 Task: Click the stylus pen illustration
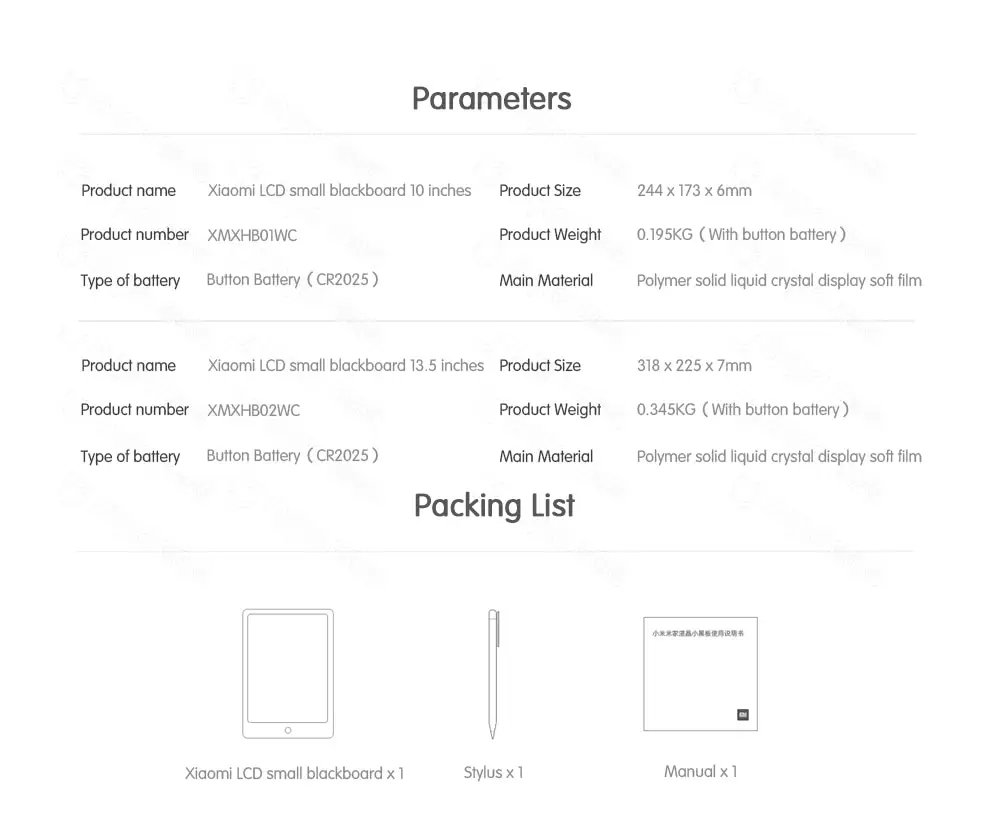493,673
